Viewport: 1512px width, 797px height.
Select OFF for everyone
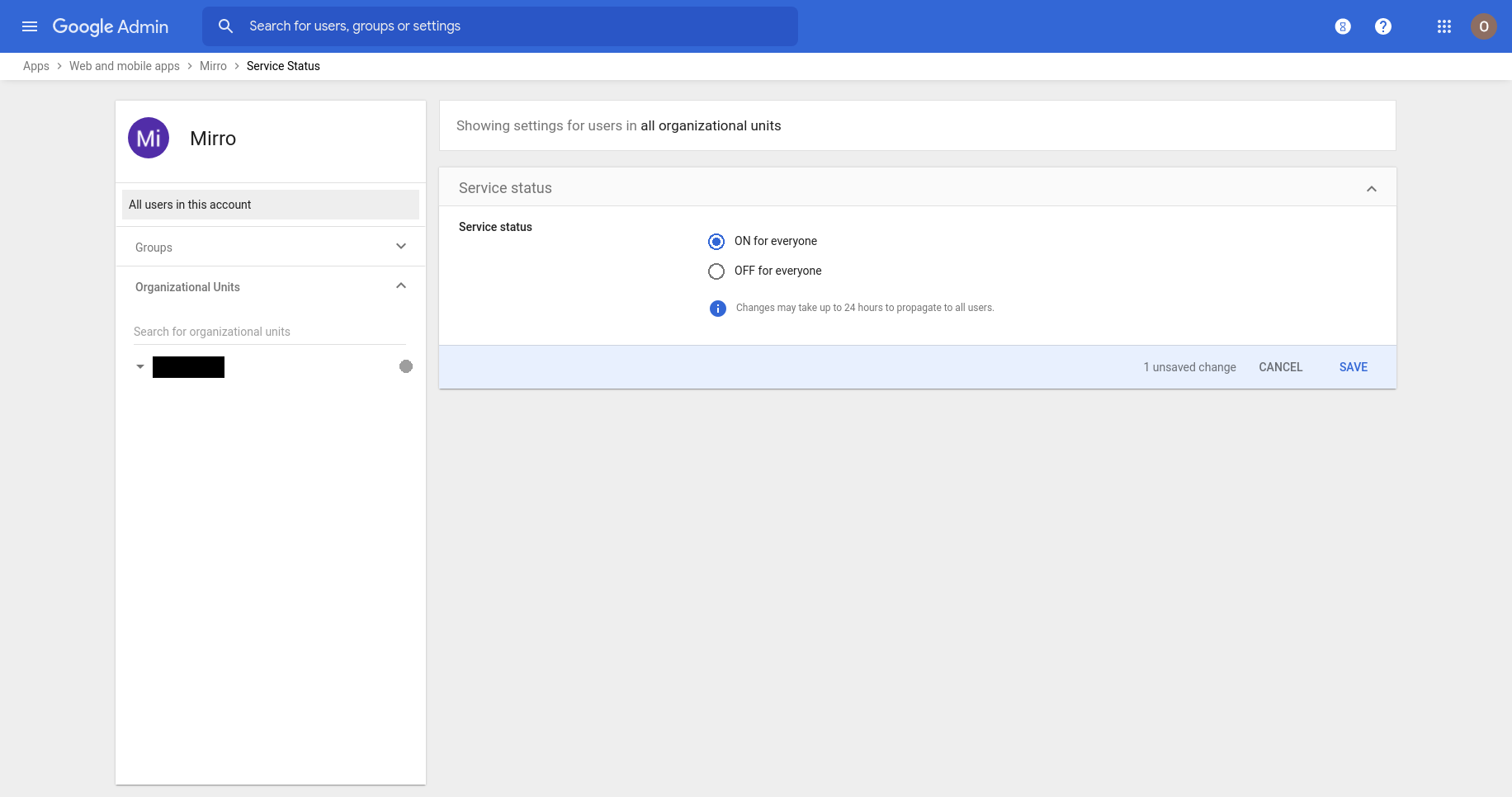(716, 271)
